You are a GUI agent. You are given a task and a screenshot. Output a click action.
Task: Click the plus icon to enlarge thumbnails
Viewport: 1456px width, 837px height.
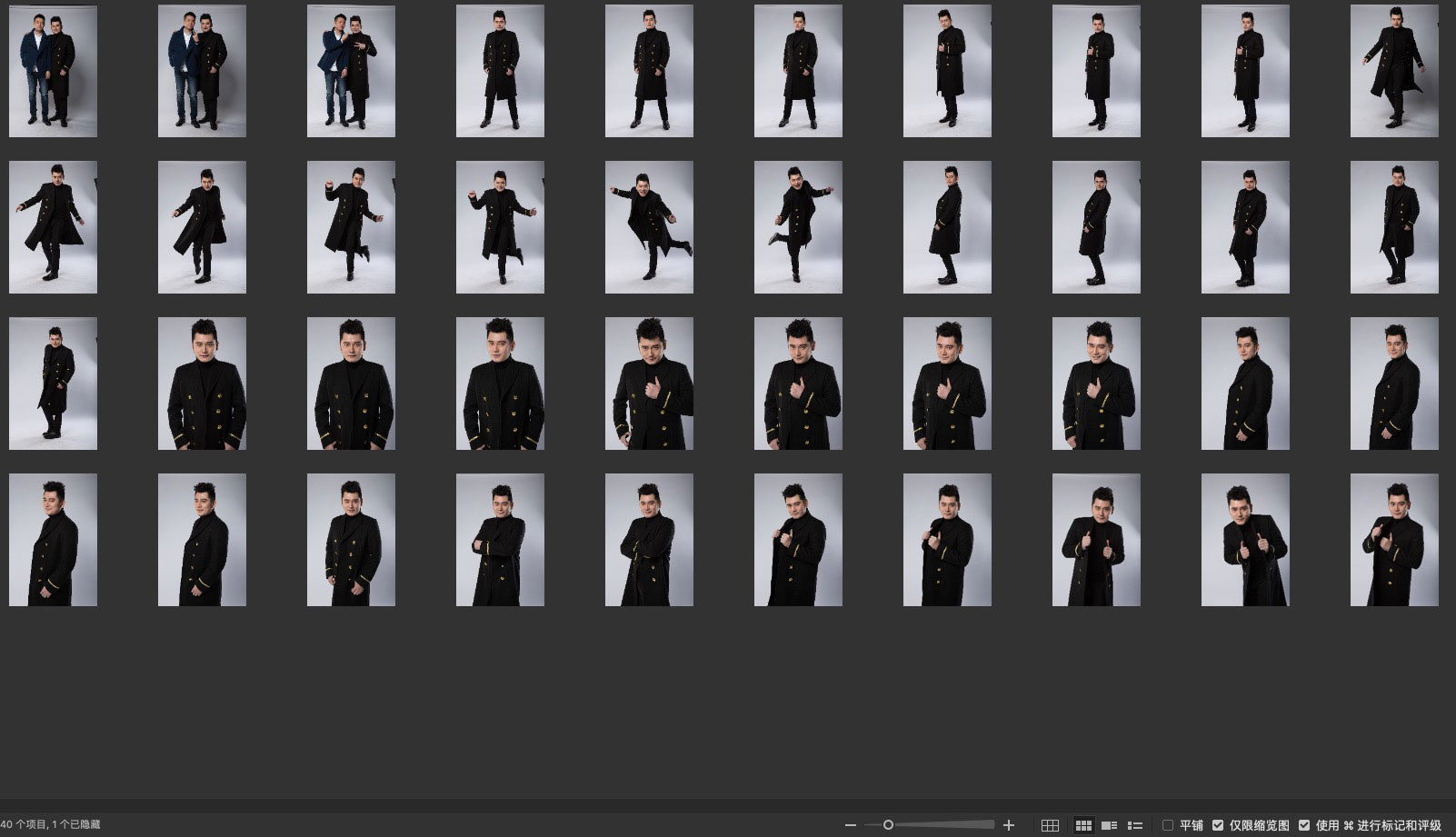pyautogui.click(x=1008, y=825)
